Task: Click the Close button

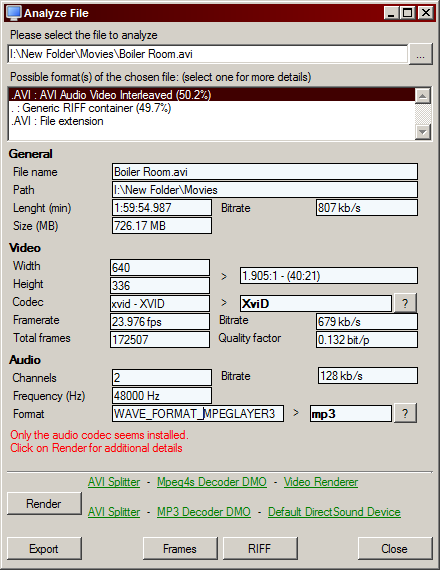Action: [x=395, y=548]
